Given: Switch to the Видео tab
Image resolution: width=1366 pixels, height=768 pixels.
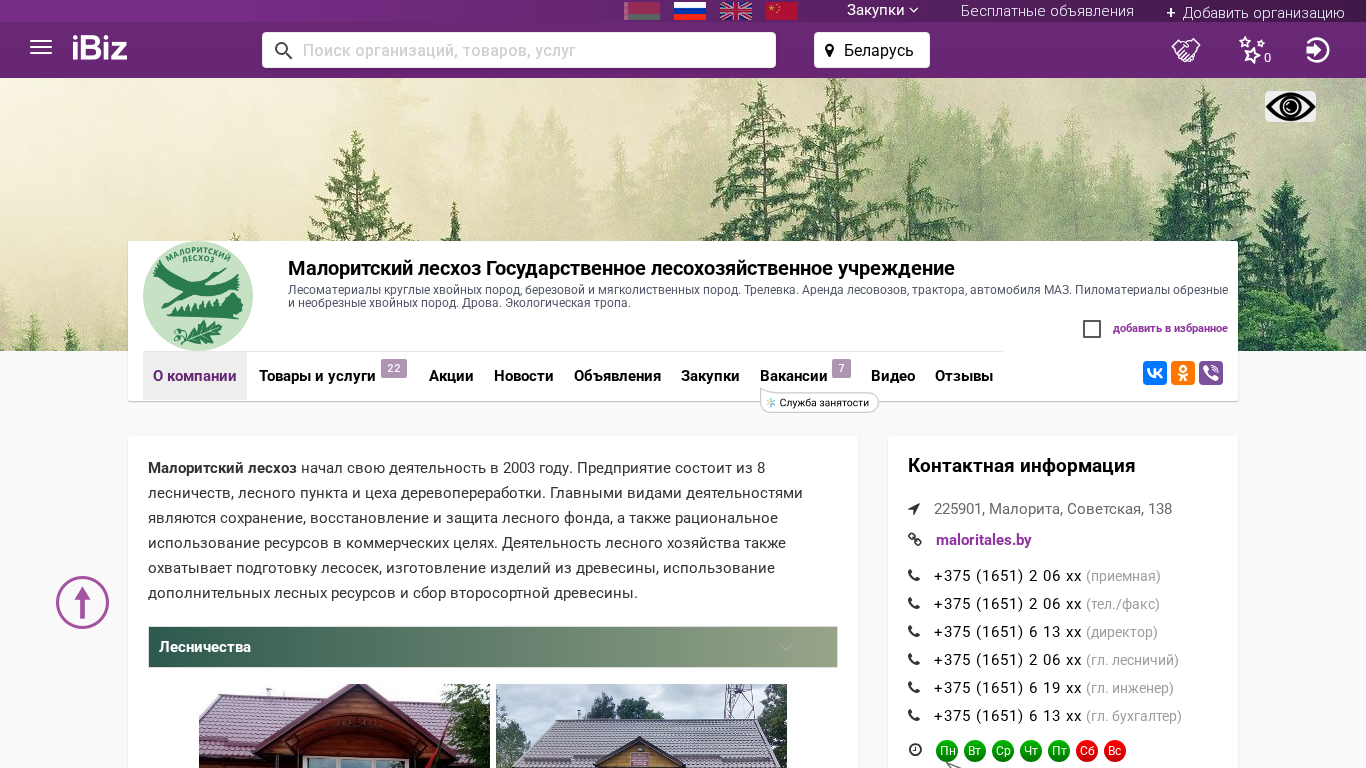Looking at the screenshot, I should click(893, 376).
